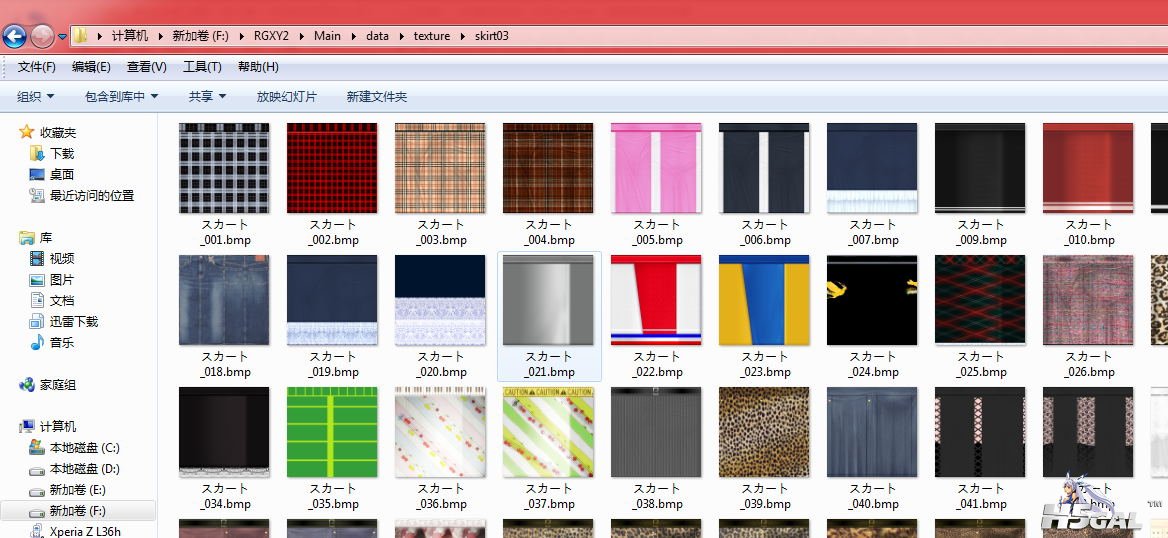Screen dimensions: 1168x538
Task: Open the 共享 dropdown in the toolbar
Action: [207, 97]
